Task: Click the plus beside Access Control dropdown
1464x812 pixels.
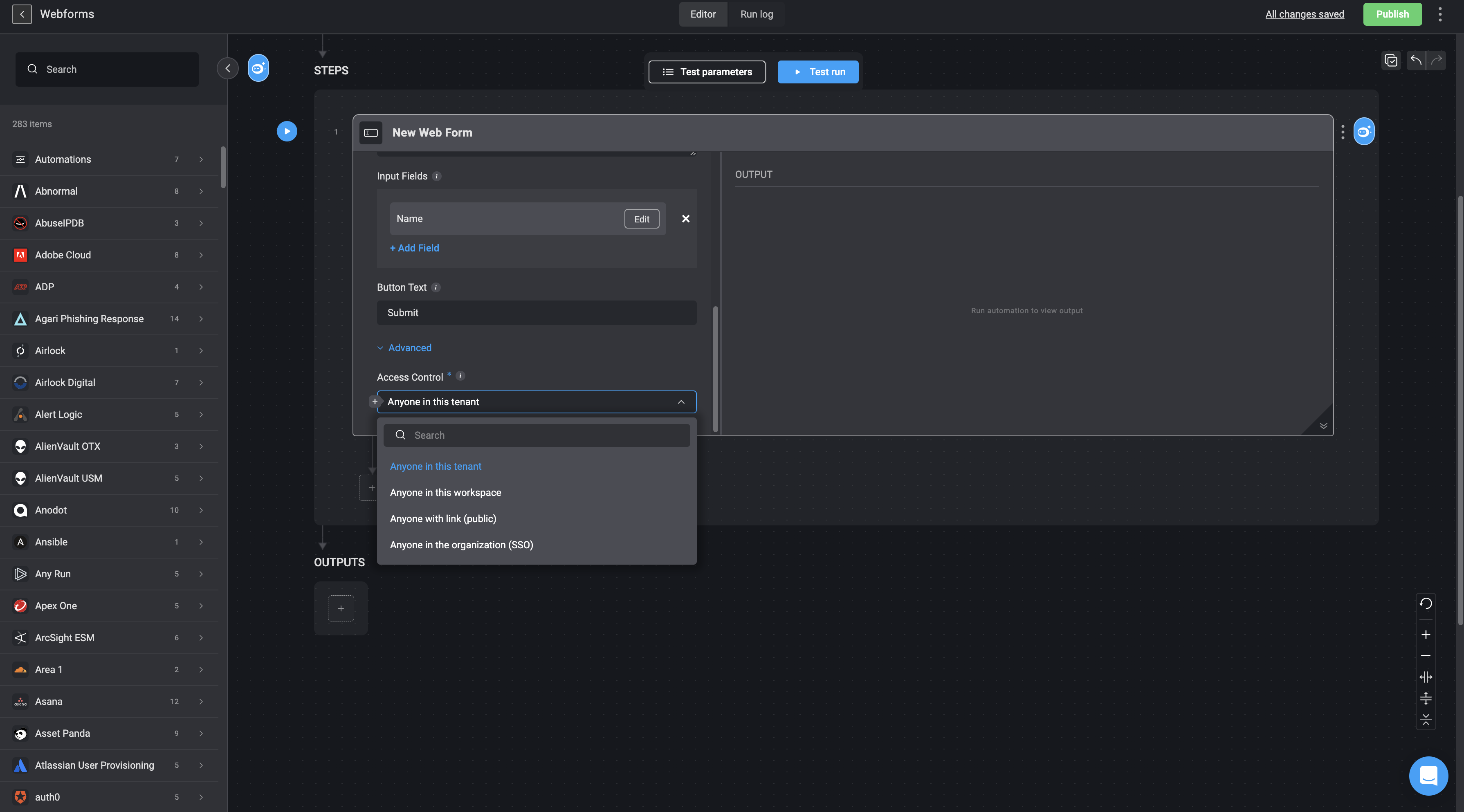Action: (x=375, y=402)
